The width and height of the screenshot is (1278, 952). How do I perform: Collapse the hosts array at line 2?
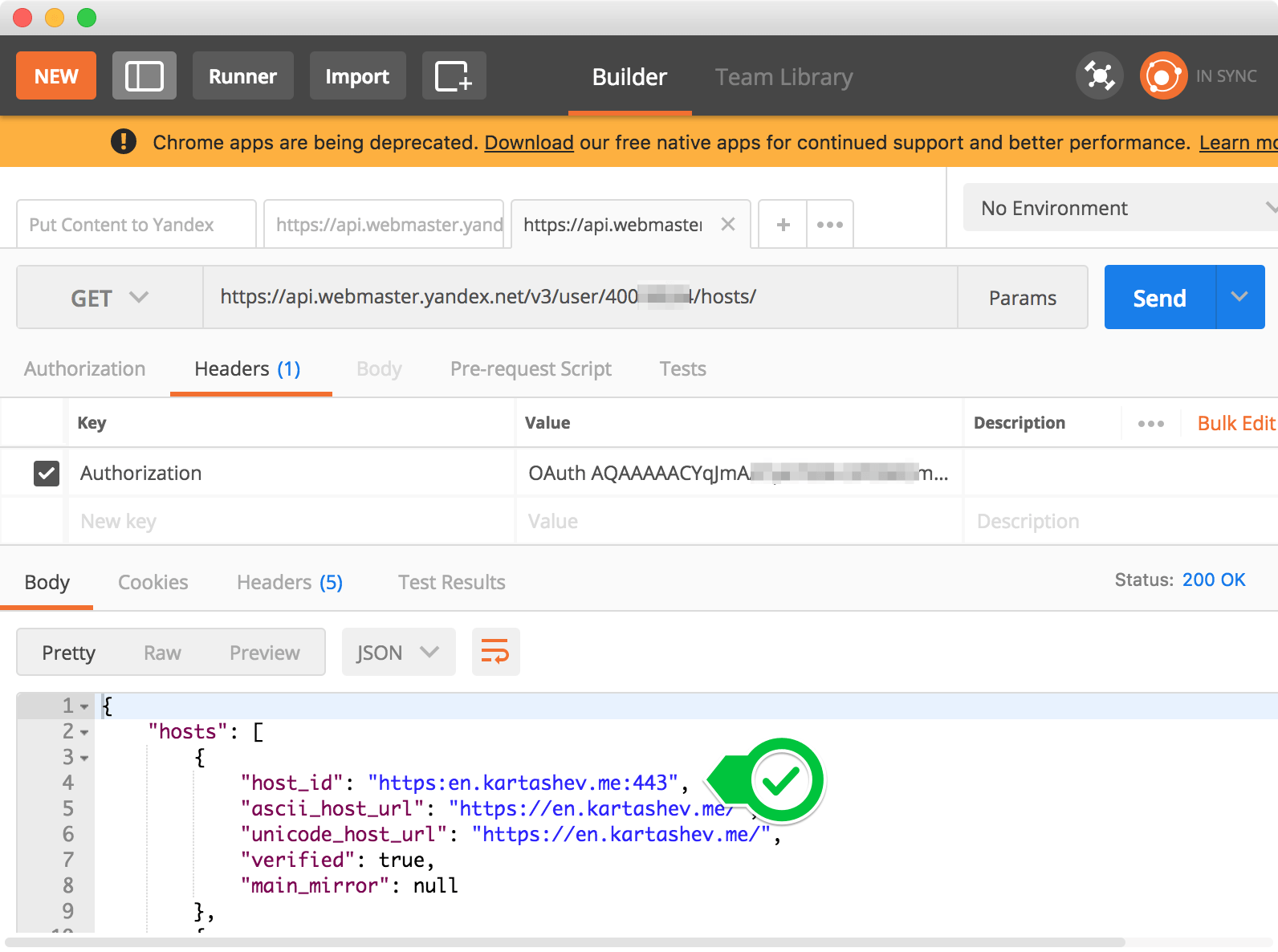pos(84,733)
